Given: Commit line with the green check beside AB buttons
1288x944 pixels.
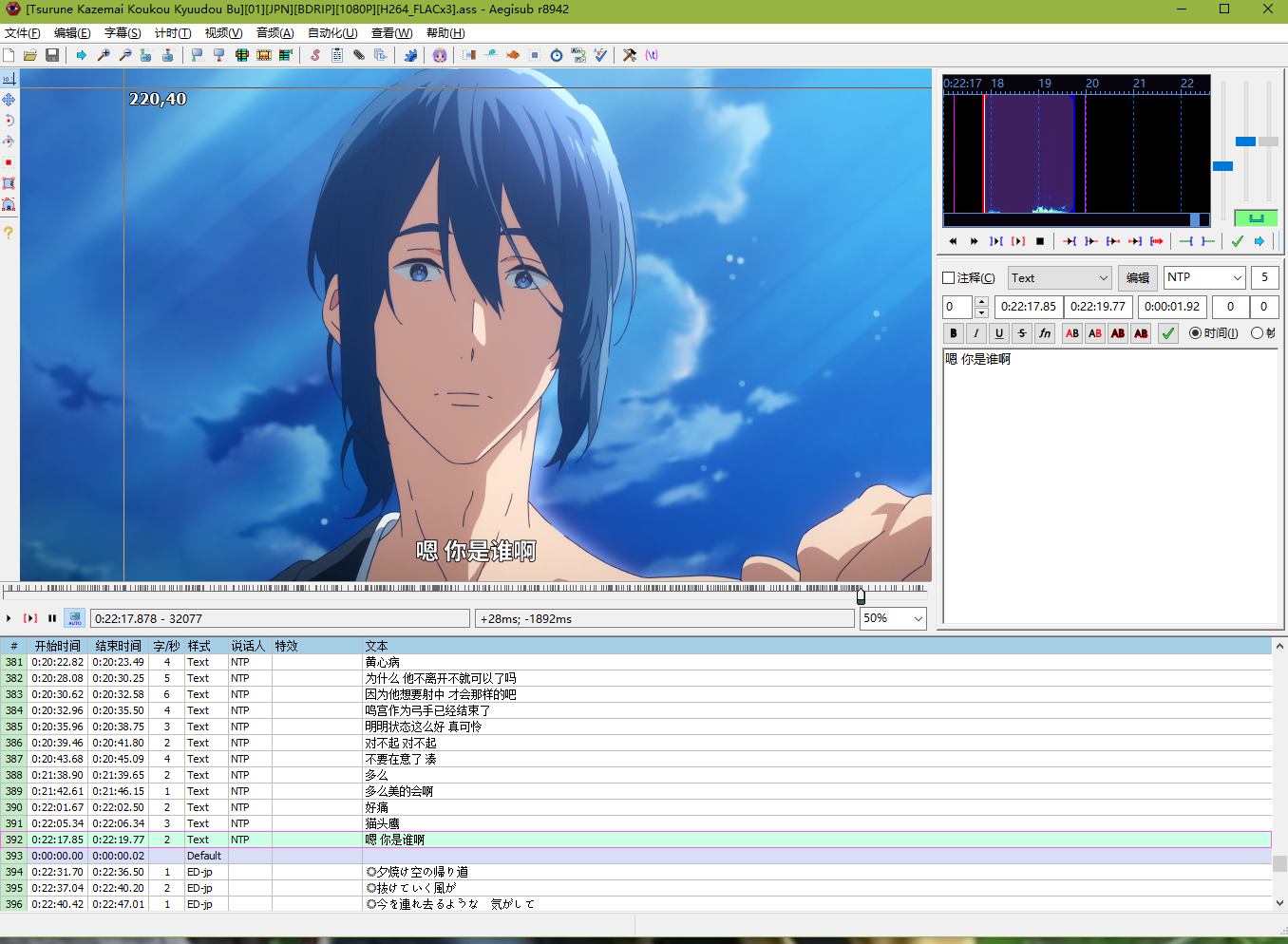Looking at the screenshot, I should (1168, 333).
